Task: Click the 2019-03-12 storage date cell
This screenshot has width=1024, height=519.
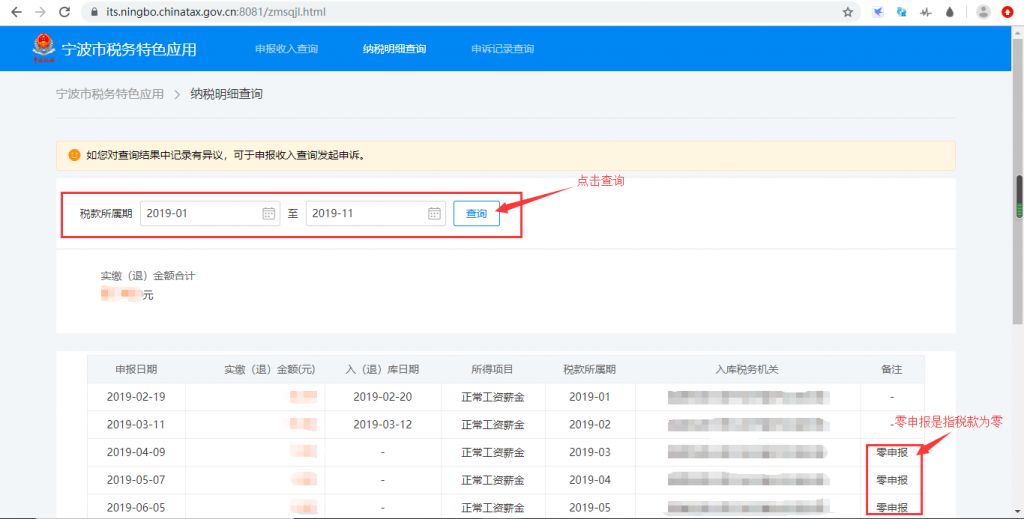Action: click(x=383, y=424)
